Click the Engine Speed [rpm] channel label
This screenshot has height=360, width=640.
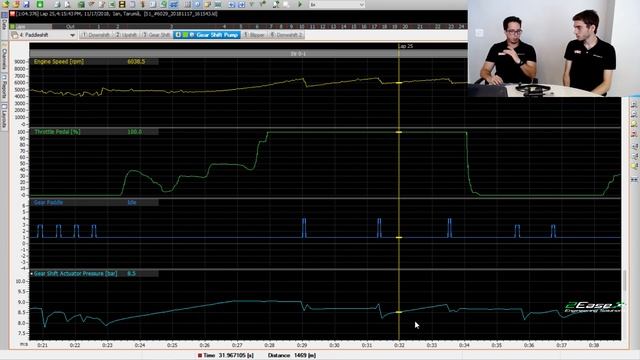pyautogui.click(x=59, y=62)
